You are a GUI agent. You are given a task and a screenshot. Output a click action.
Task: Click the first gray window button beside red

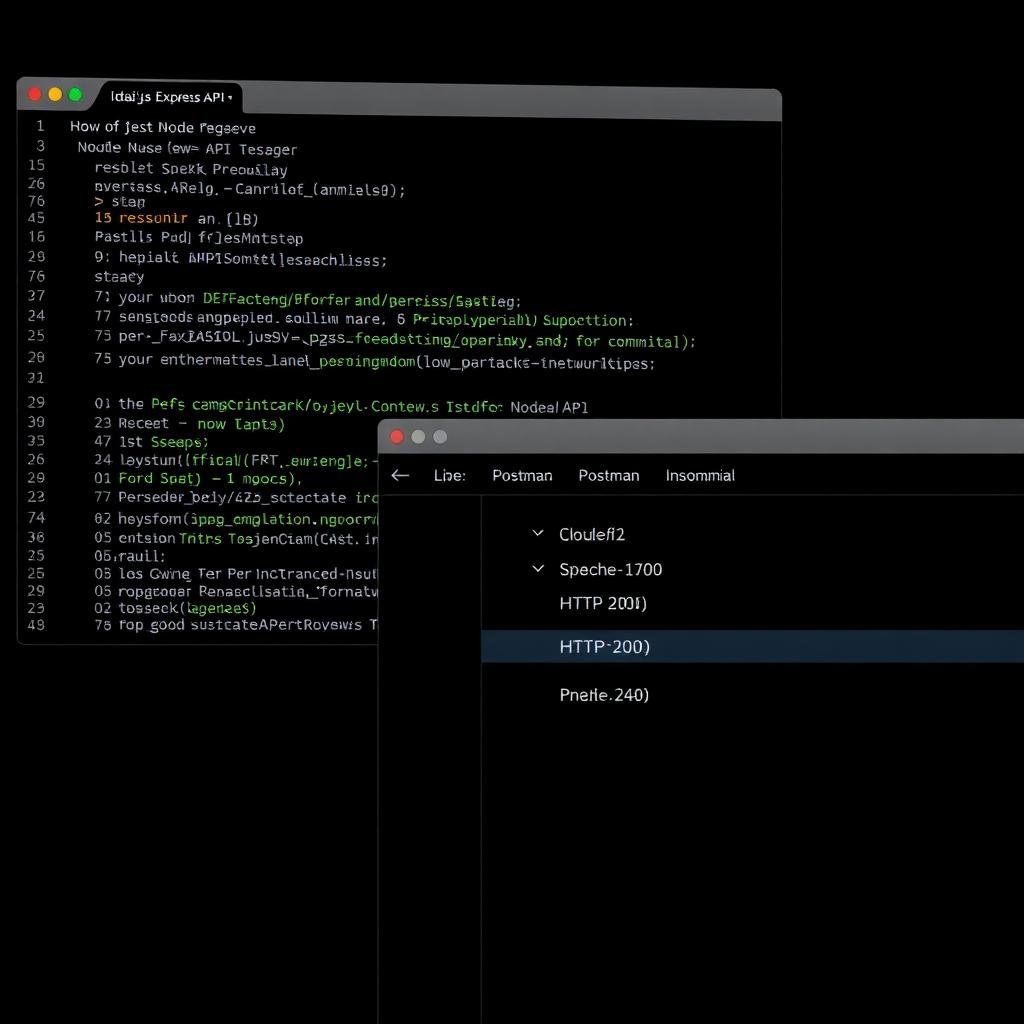pos(418,436)
